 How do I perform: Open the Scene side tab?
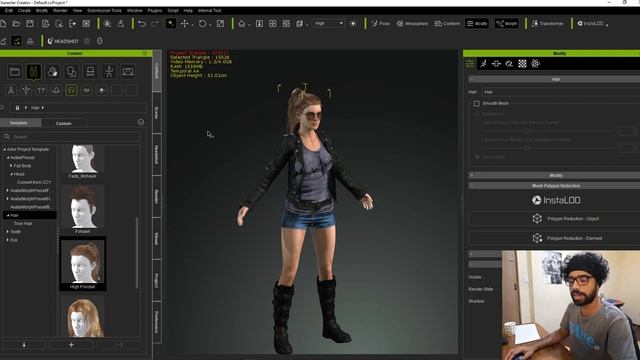point(156,113)
